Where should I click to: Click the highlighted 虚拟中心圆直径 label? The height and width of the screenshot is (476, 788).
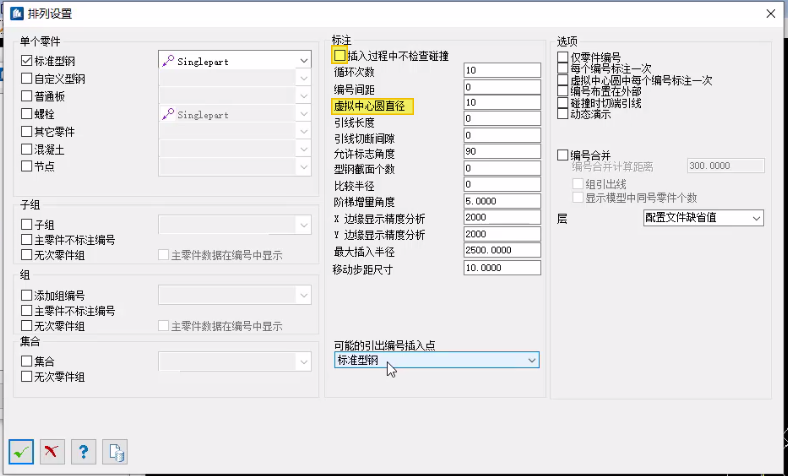[x=372, y=106]
